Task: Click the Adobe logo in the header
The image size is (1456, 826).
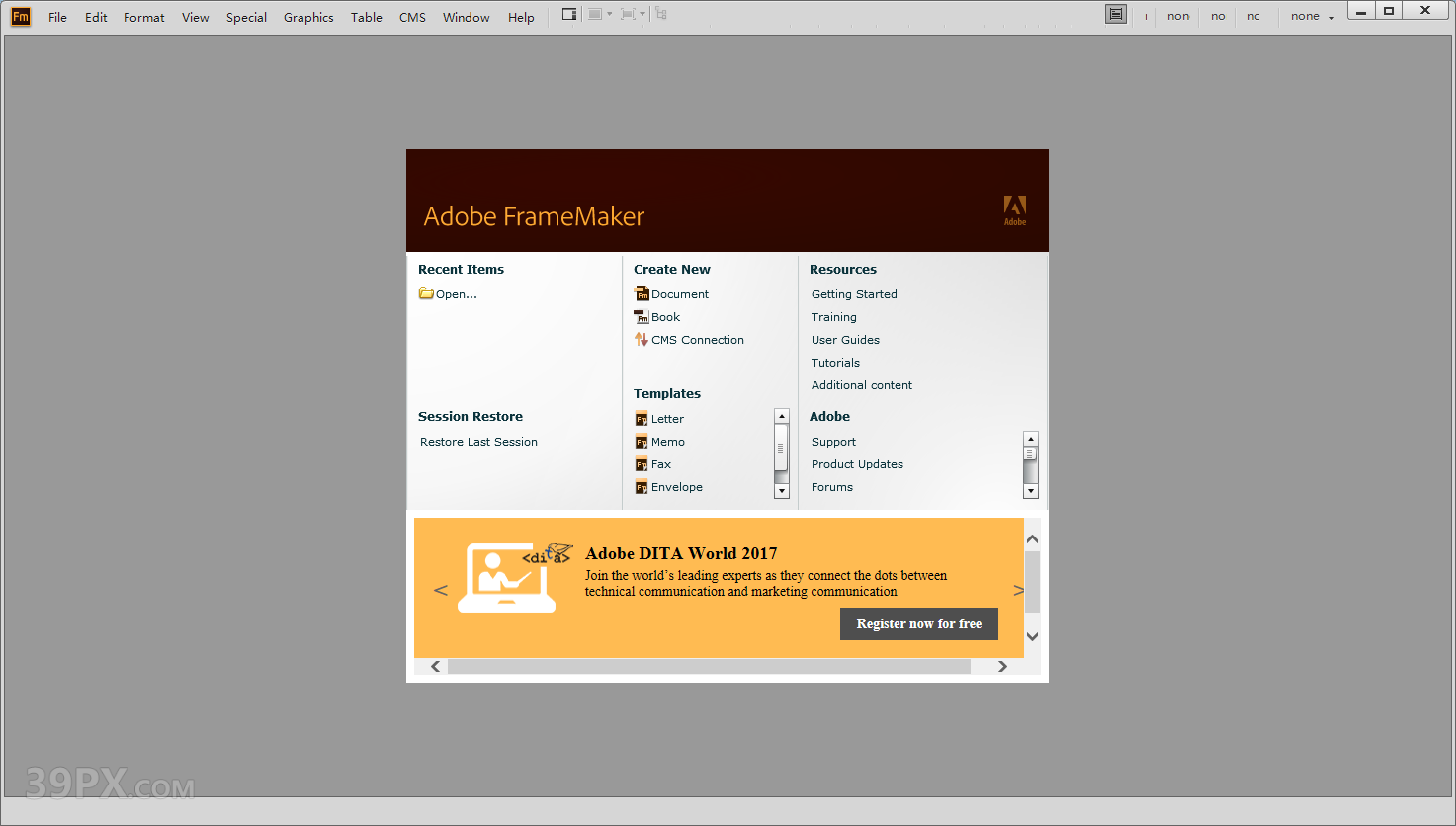Action: point(1015,209)
